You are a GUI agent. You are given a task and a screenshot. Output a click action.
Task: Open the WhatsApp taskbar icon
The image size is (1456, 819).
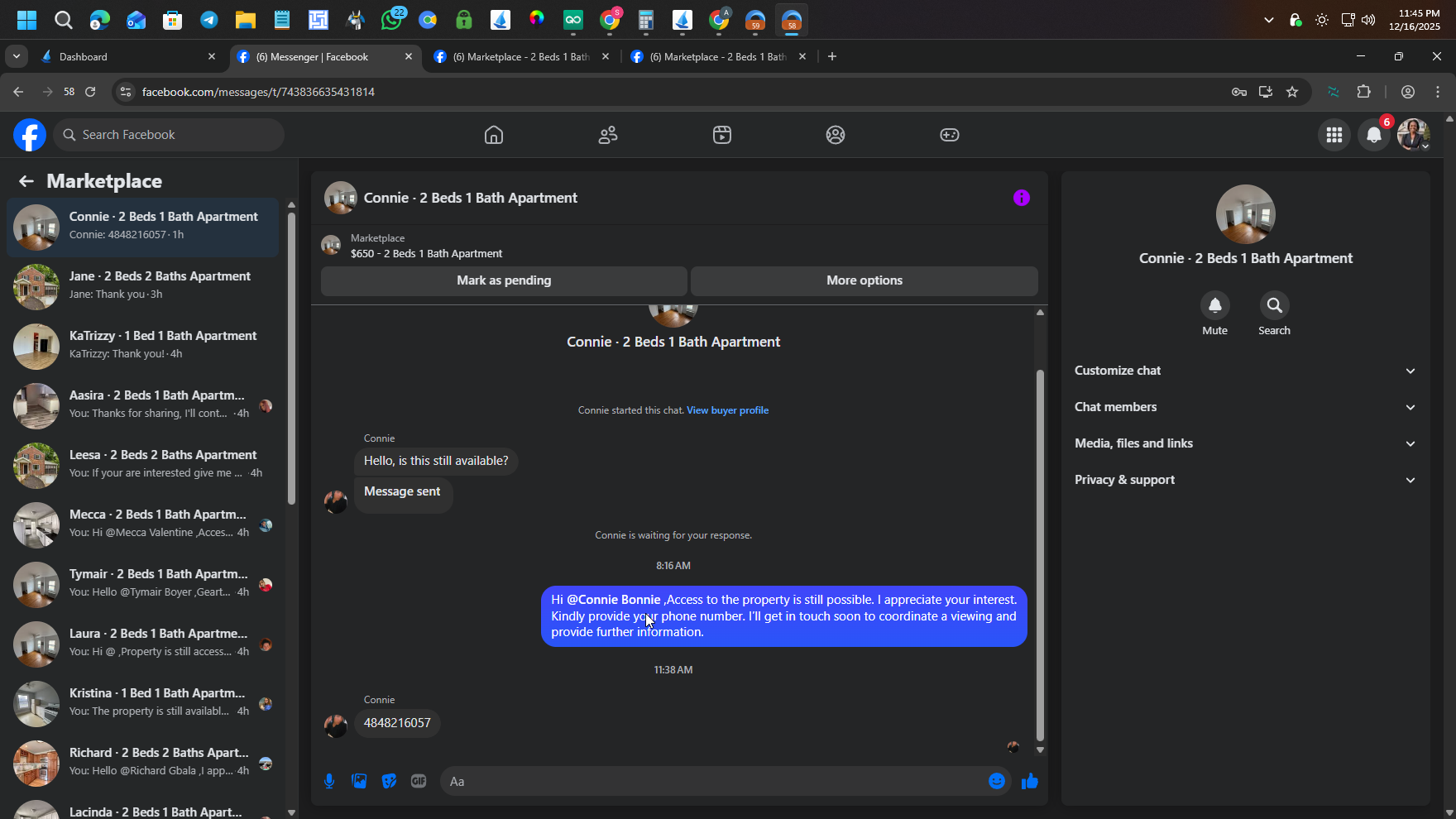(x=391, y=20)
